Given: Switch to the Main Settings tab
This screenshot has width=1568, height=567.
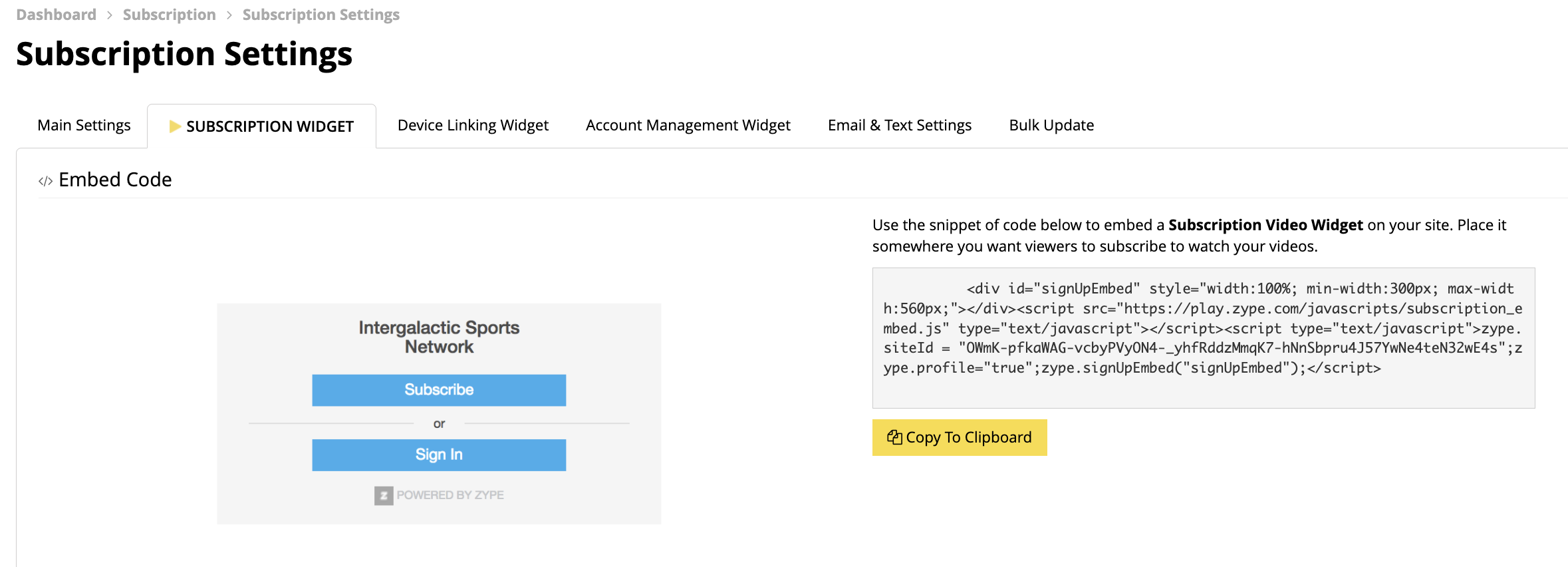Looking at the screenshot, I should tap(84, 125).
